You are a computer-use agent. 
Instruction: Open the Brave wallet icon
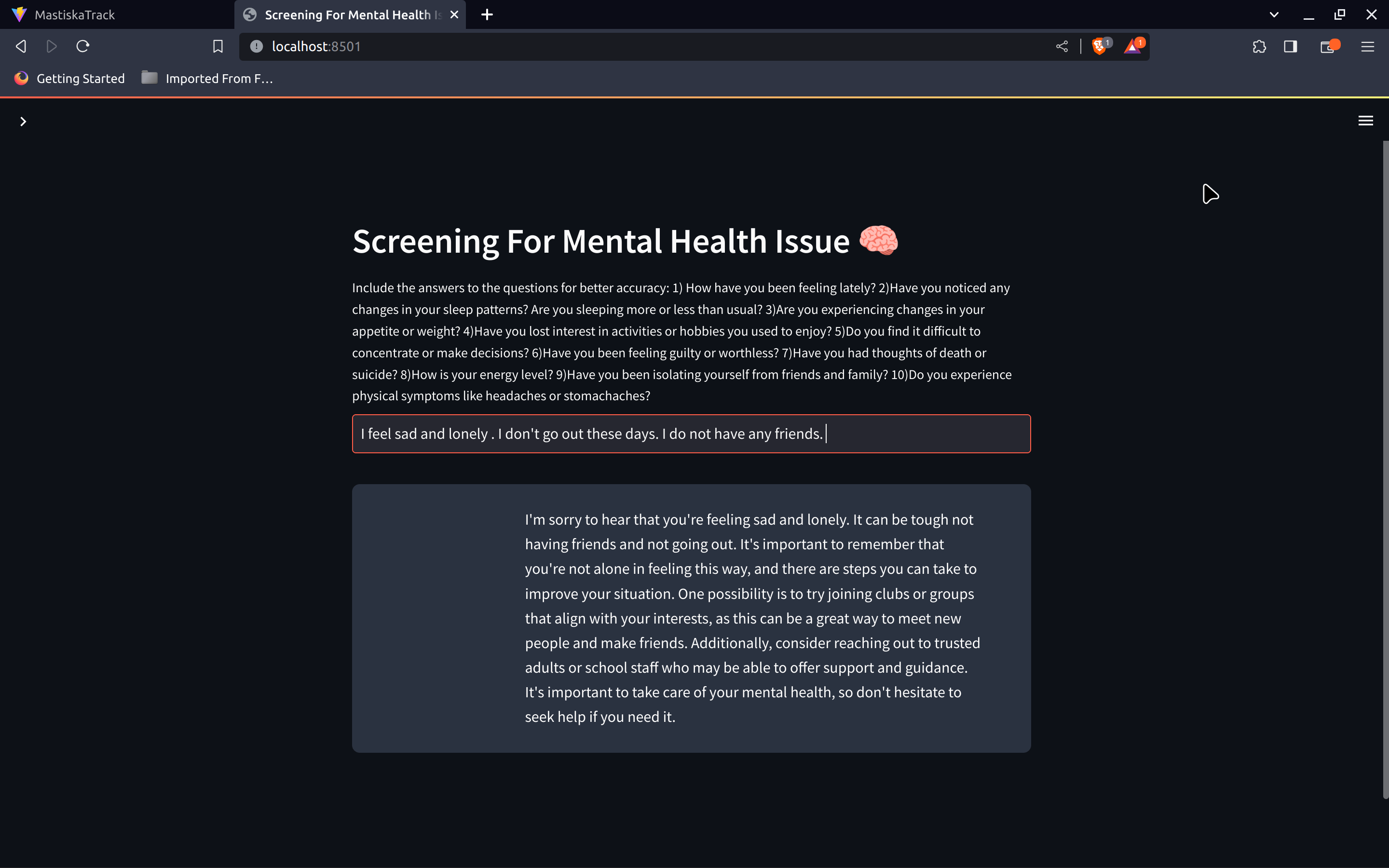(x=1327, y=46)
